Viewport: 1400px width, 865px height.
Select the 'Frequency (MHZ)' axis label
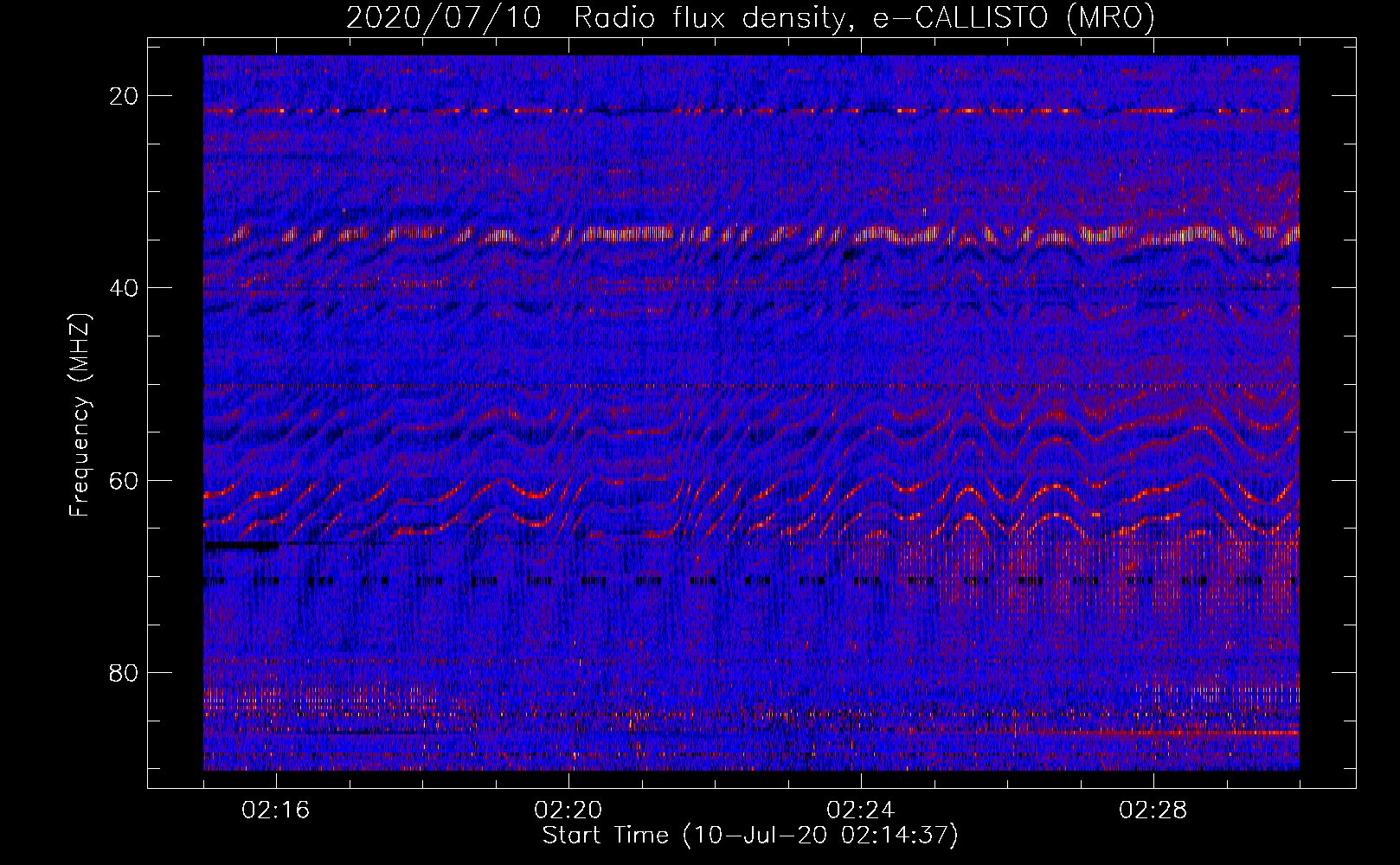coord(80,415)
